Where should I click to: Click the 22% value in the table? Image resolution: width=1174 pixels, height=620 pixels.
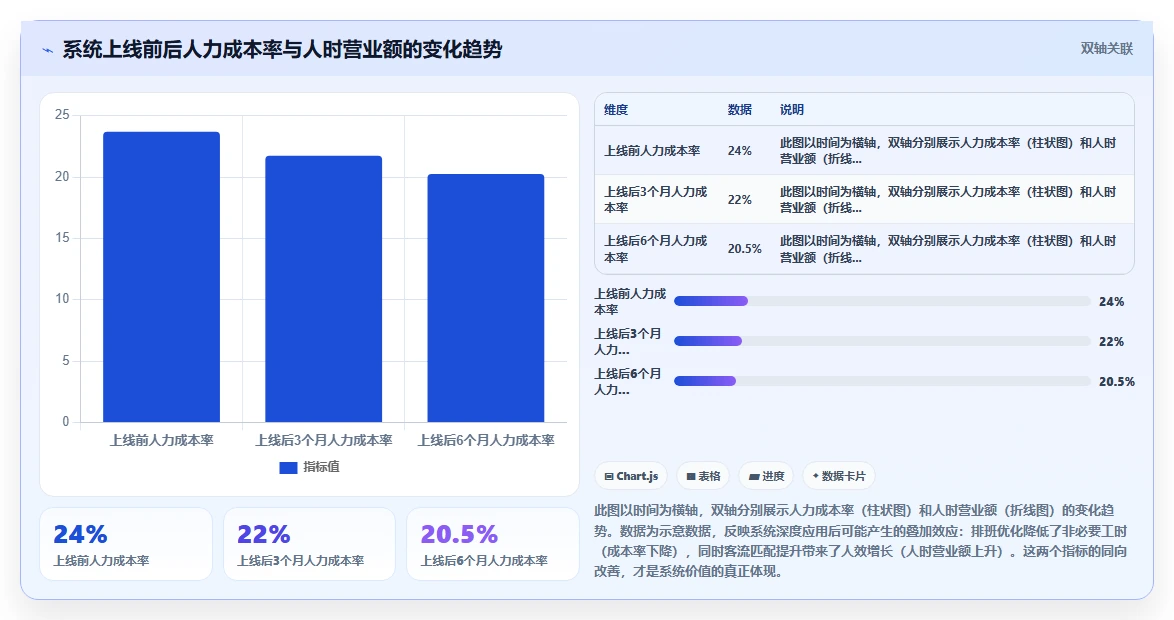tap(740, 200)
